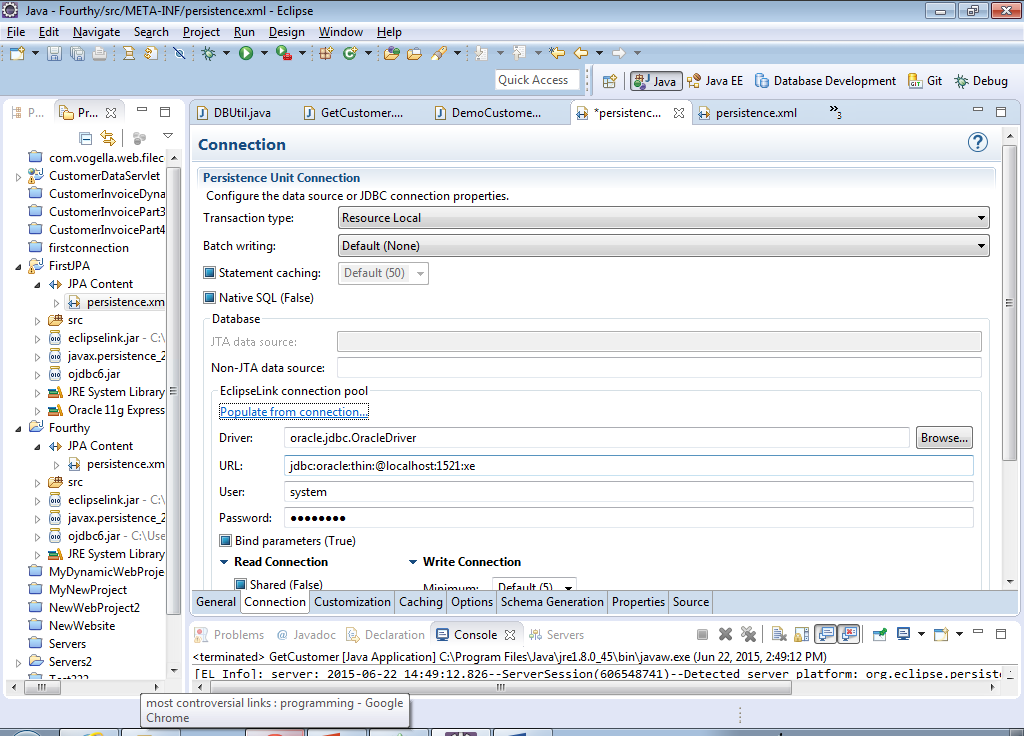Click Remove Launch icon in Console
The image size is (1024, 736).
click(725, 634)
